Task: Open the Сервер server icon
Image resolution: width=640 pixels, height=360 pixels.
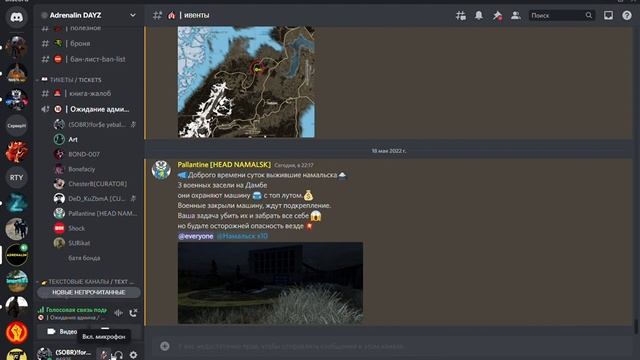Action: click(x=16, y=125)
